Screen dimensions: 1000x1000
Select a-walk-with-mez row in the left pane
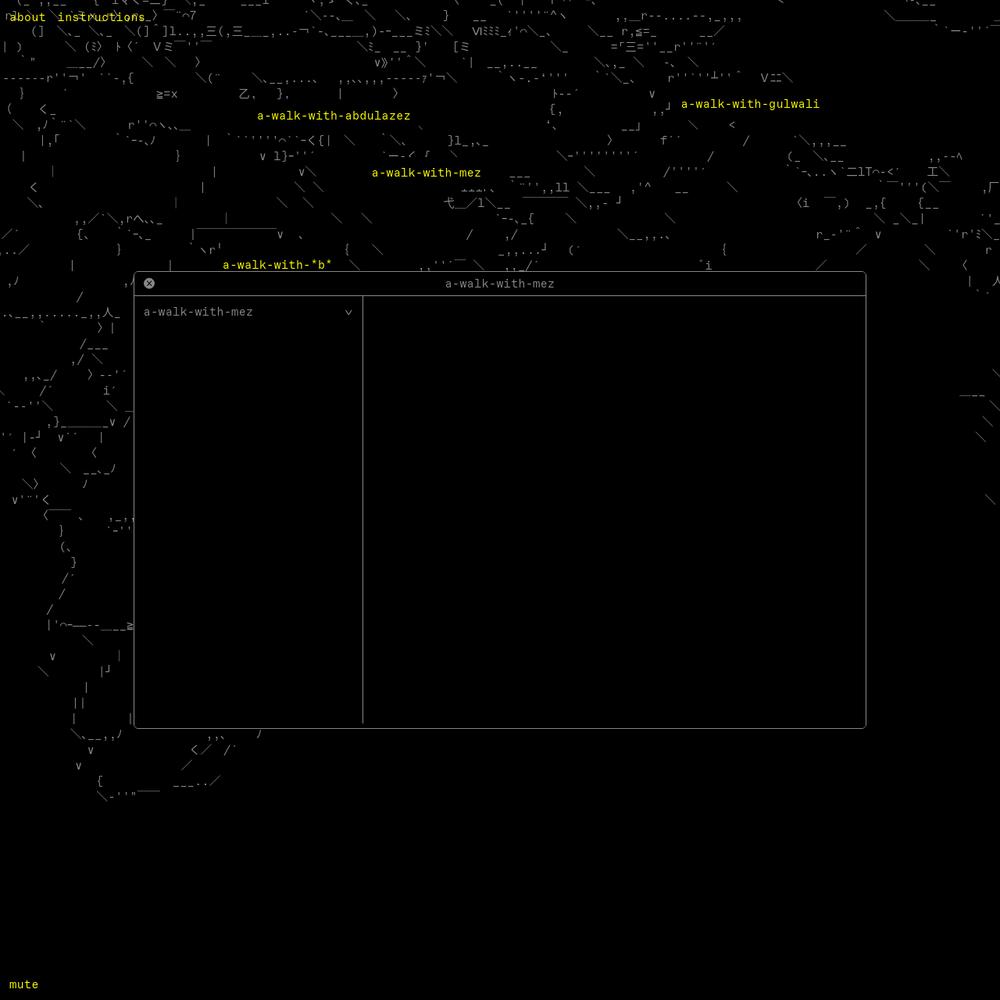tap(247, 312)
